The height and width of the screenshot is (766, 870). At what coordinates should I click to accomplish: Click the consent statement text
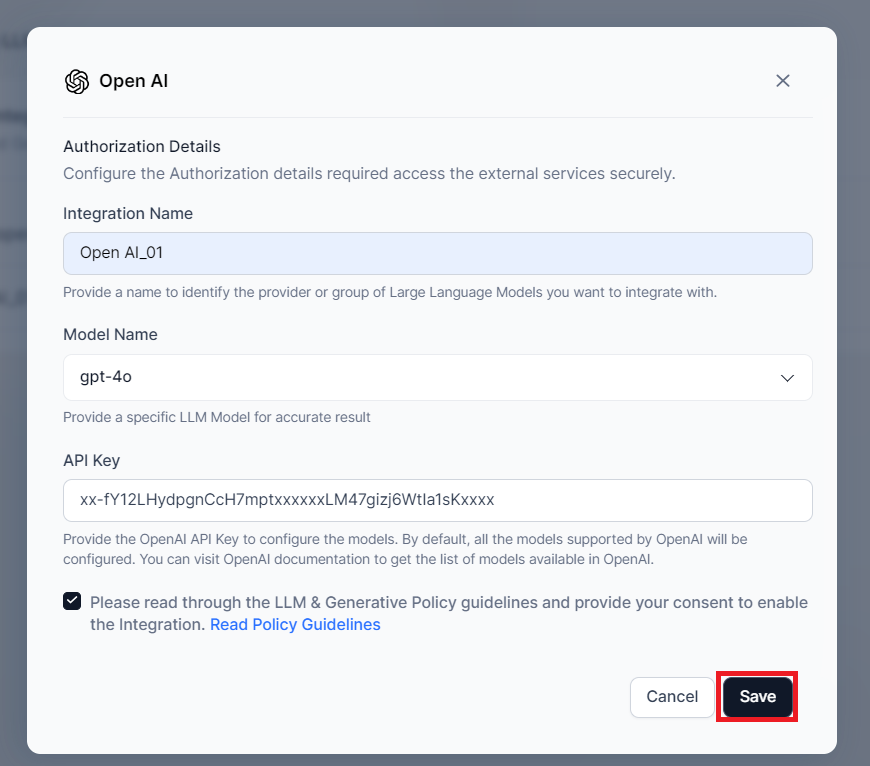tap(448, 603)
